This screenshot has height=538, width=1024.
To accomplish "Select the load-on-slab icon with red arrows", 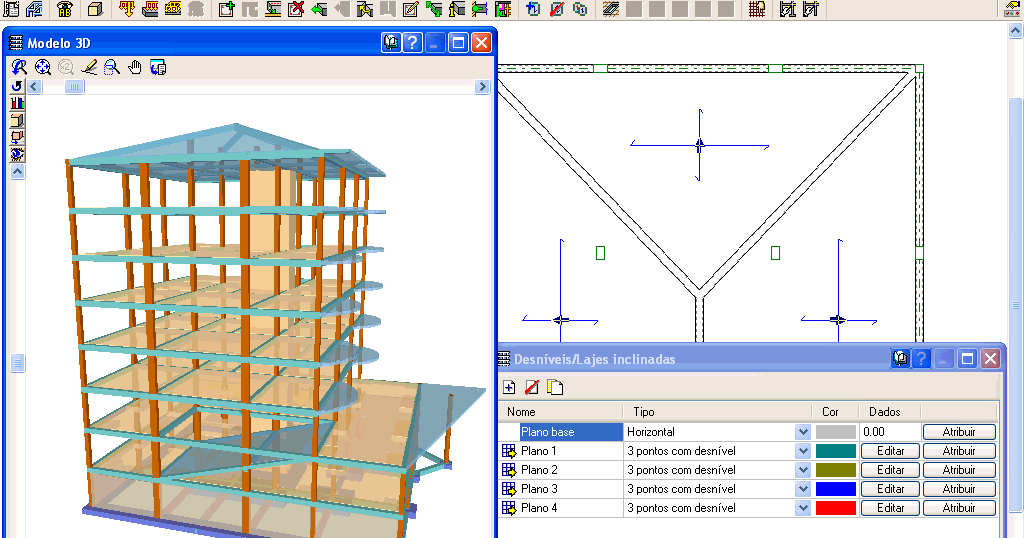I will tap(150, 8).
